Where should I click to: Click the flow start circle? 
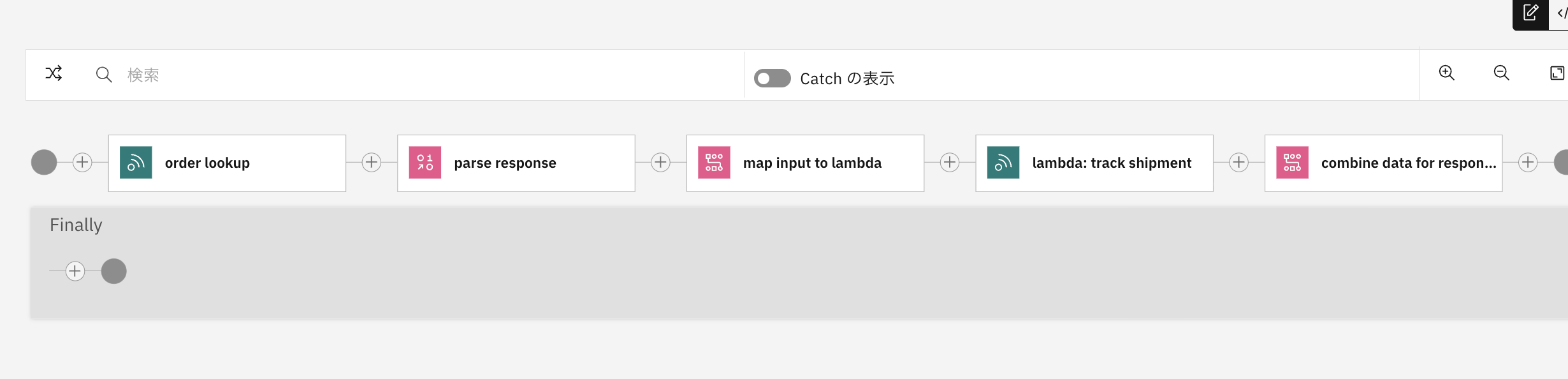[44, 163]
